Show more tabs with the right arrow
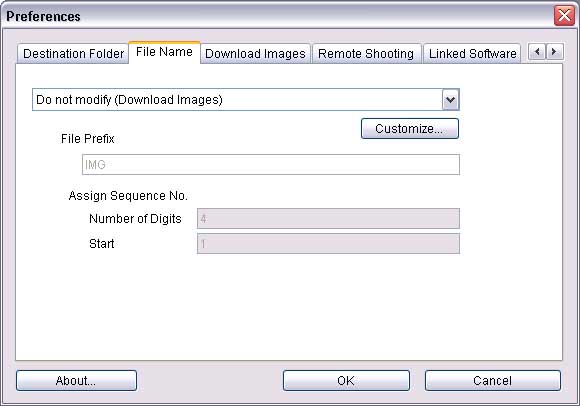This screenshot has height=406, width=580. coord(554,52)
